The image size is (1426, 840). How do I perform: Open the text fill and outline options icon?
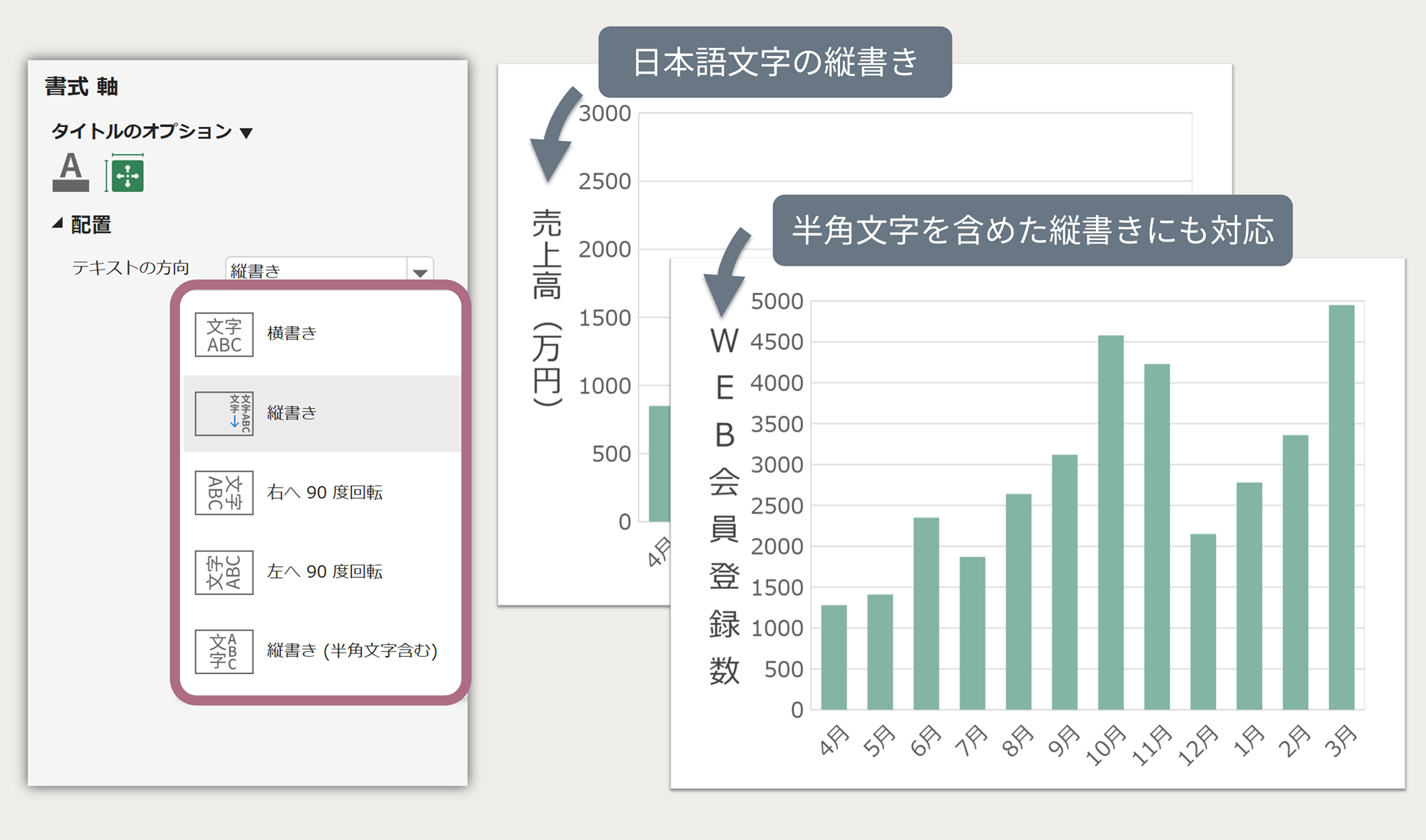[71, 172]
